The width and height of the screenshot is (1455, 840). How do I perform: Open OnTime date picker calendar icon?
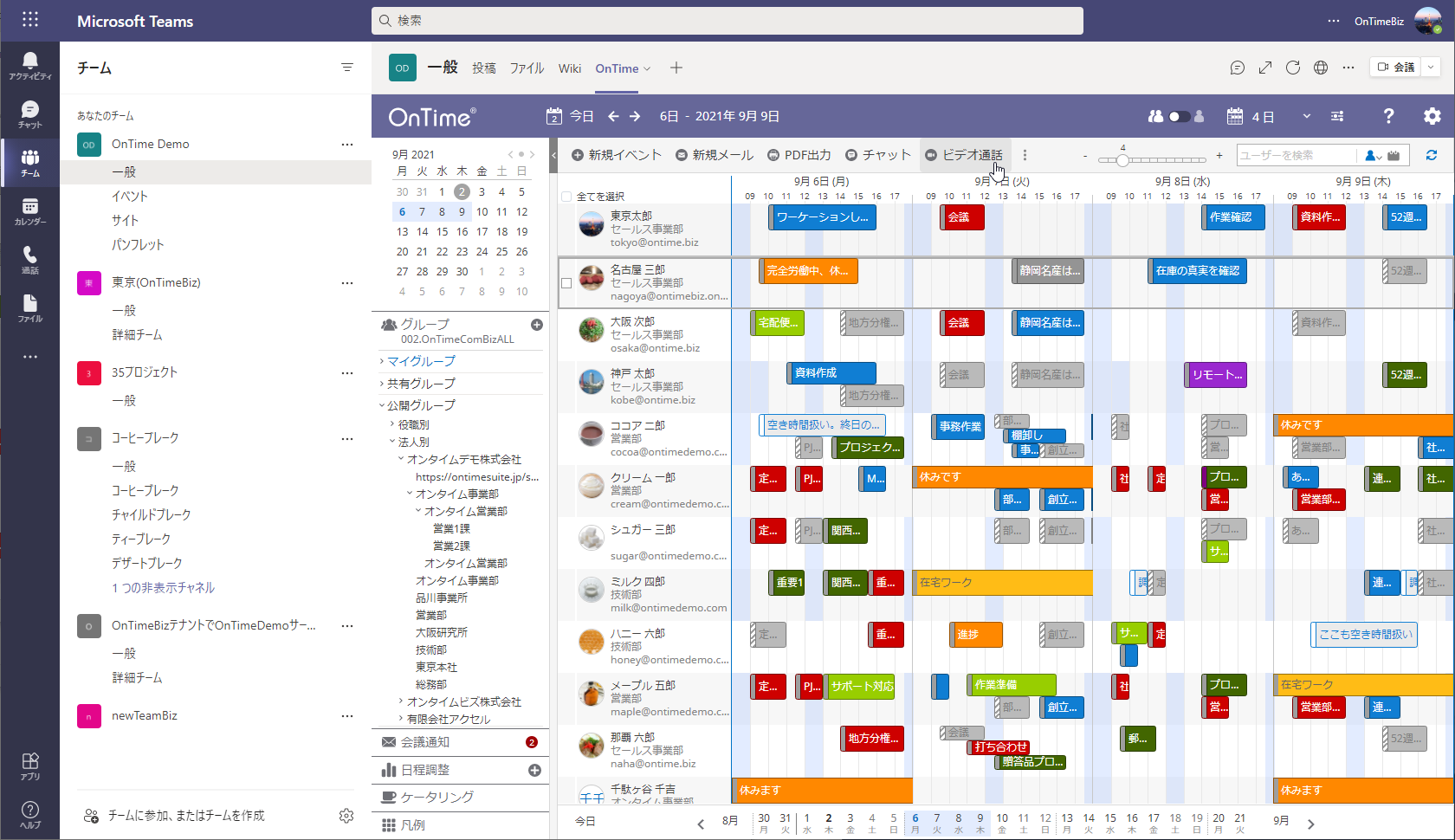pos(554,116)
